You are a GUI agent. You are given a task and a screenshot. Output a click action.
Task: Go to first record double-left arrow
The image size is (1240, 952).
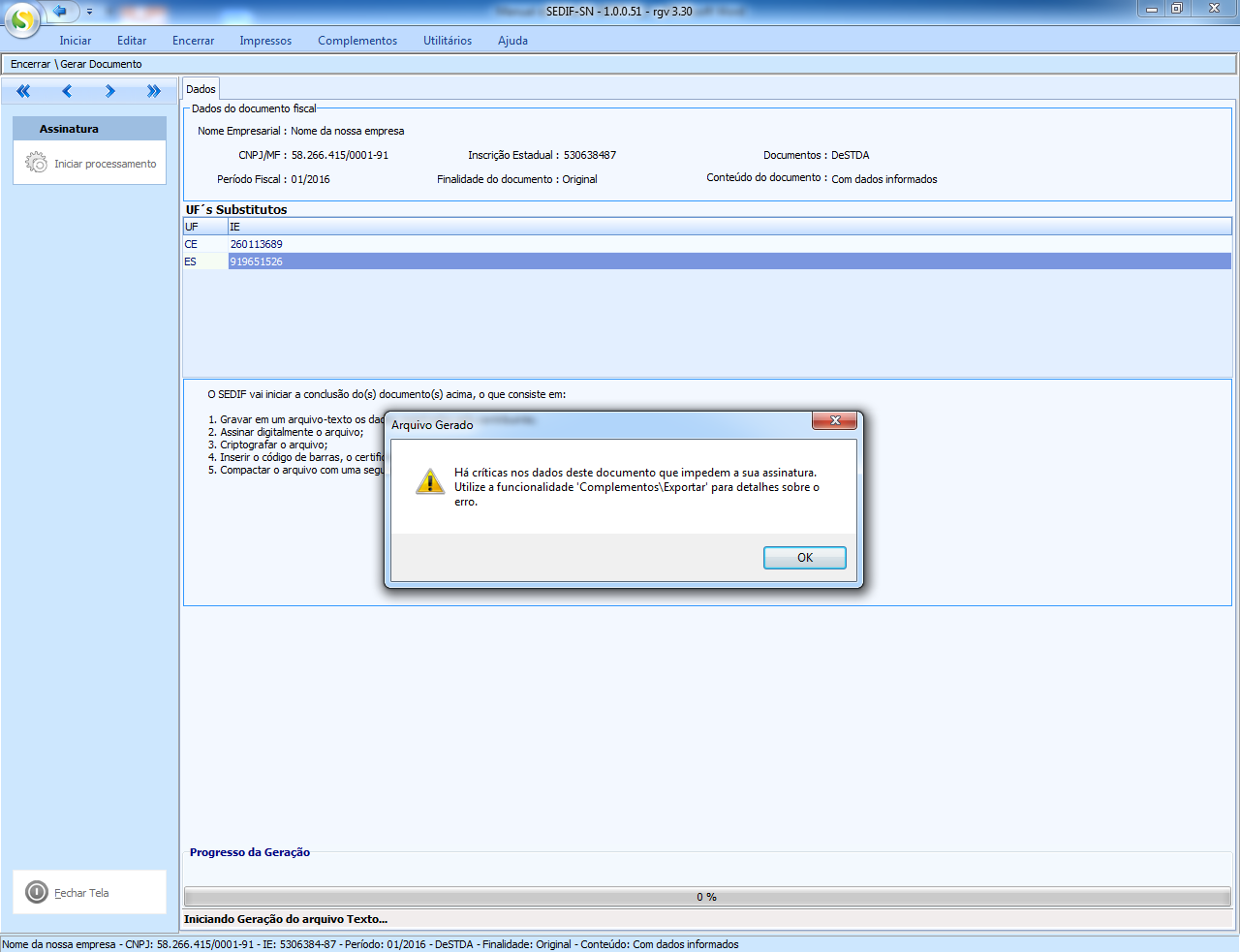pyautogui.click(x=23, y=91)
